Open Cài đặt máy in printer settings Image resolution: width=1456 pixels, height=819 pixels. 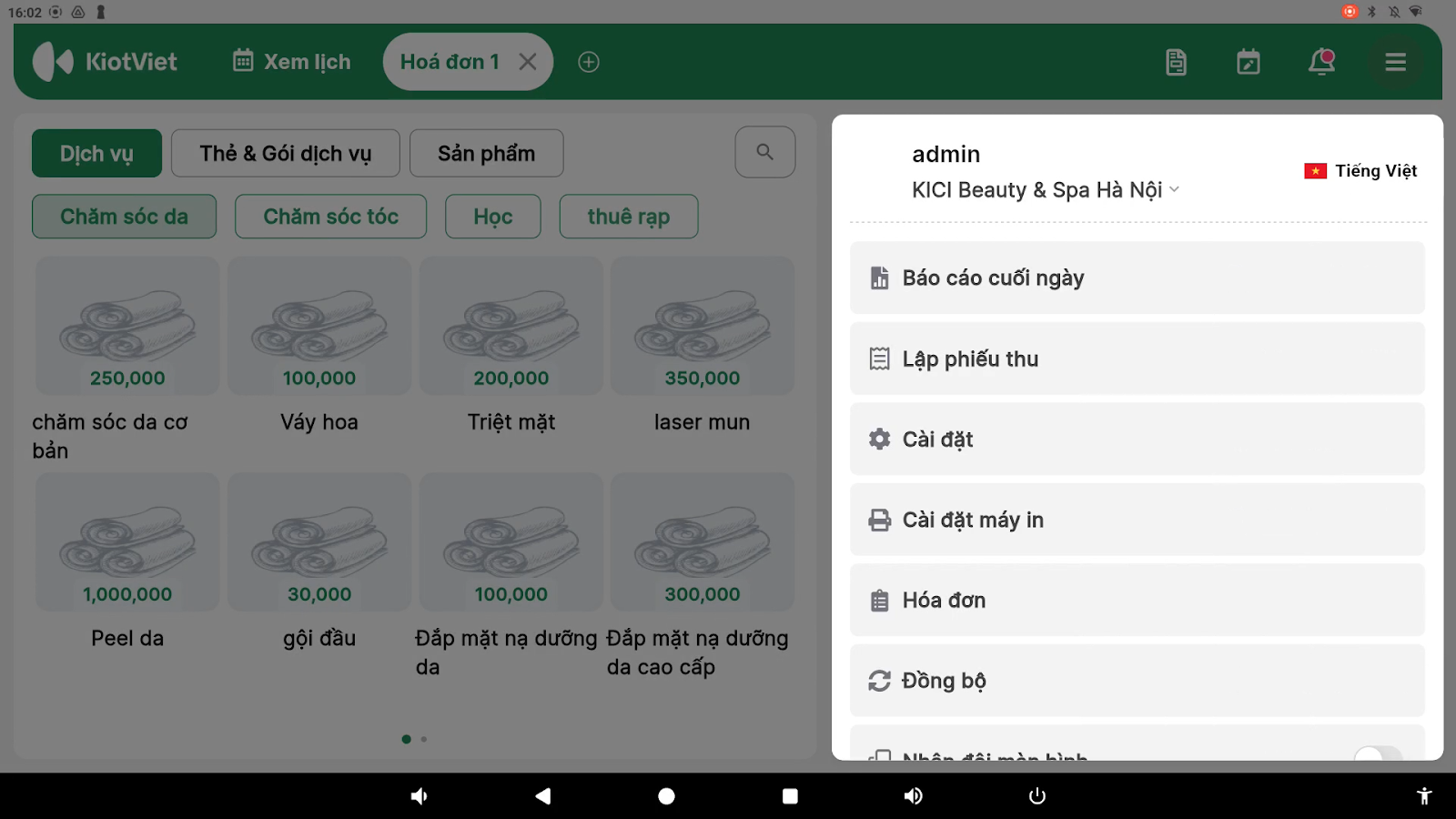coord(1137,520)
